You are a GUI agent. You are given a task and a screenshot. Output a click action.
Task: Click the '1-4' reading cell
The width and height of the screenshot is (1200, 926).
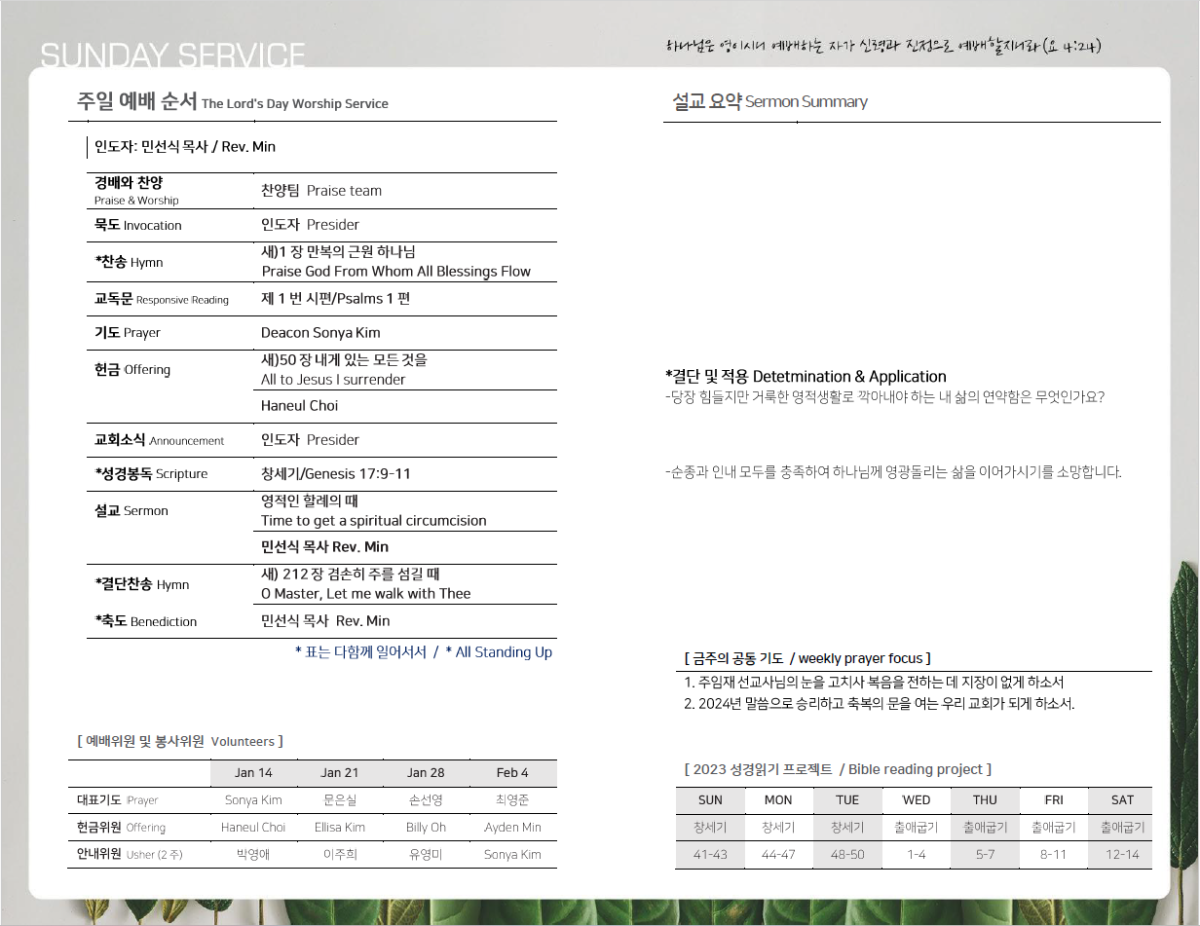tap(916, 855)
